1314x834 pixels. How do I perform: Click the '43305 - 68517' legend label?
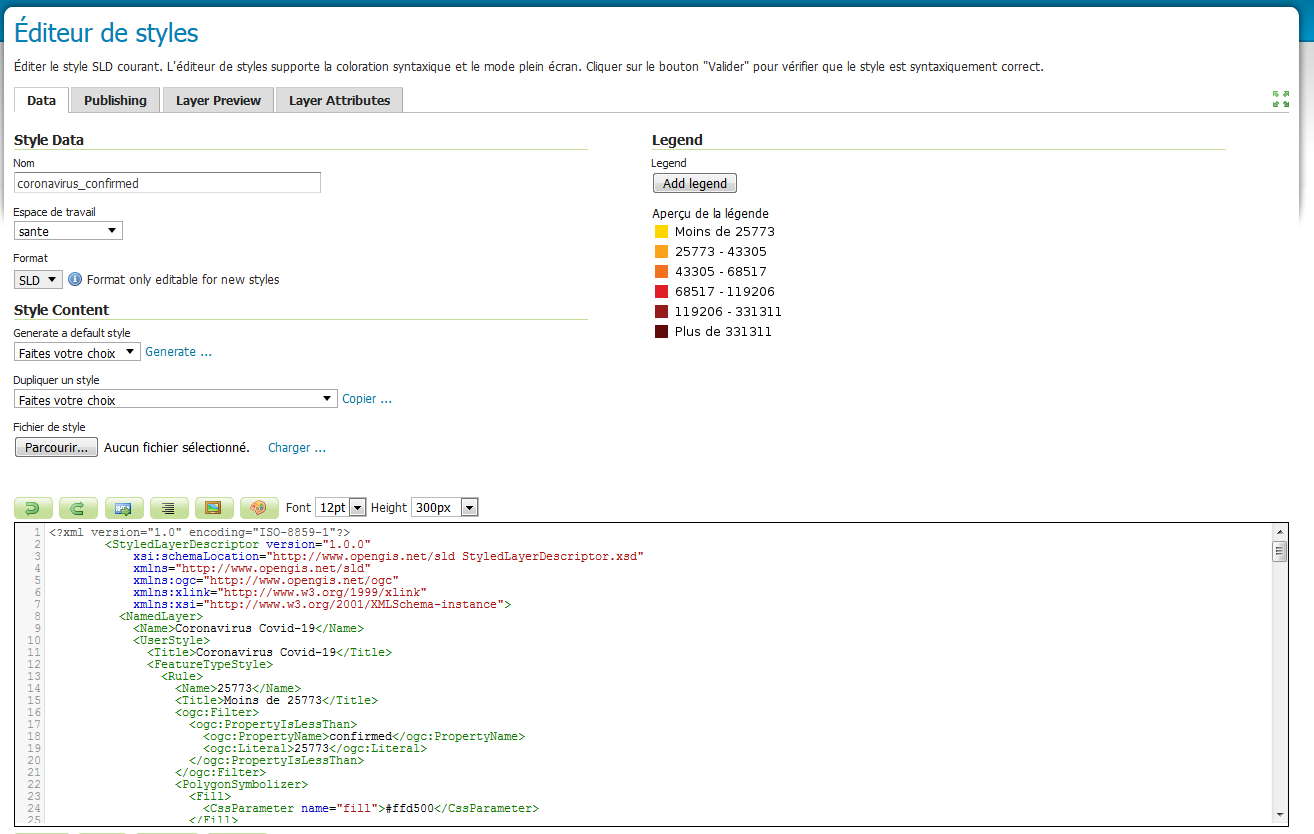721,272
